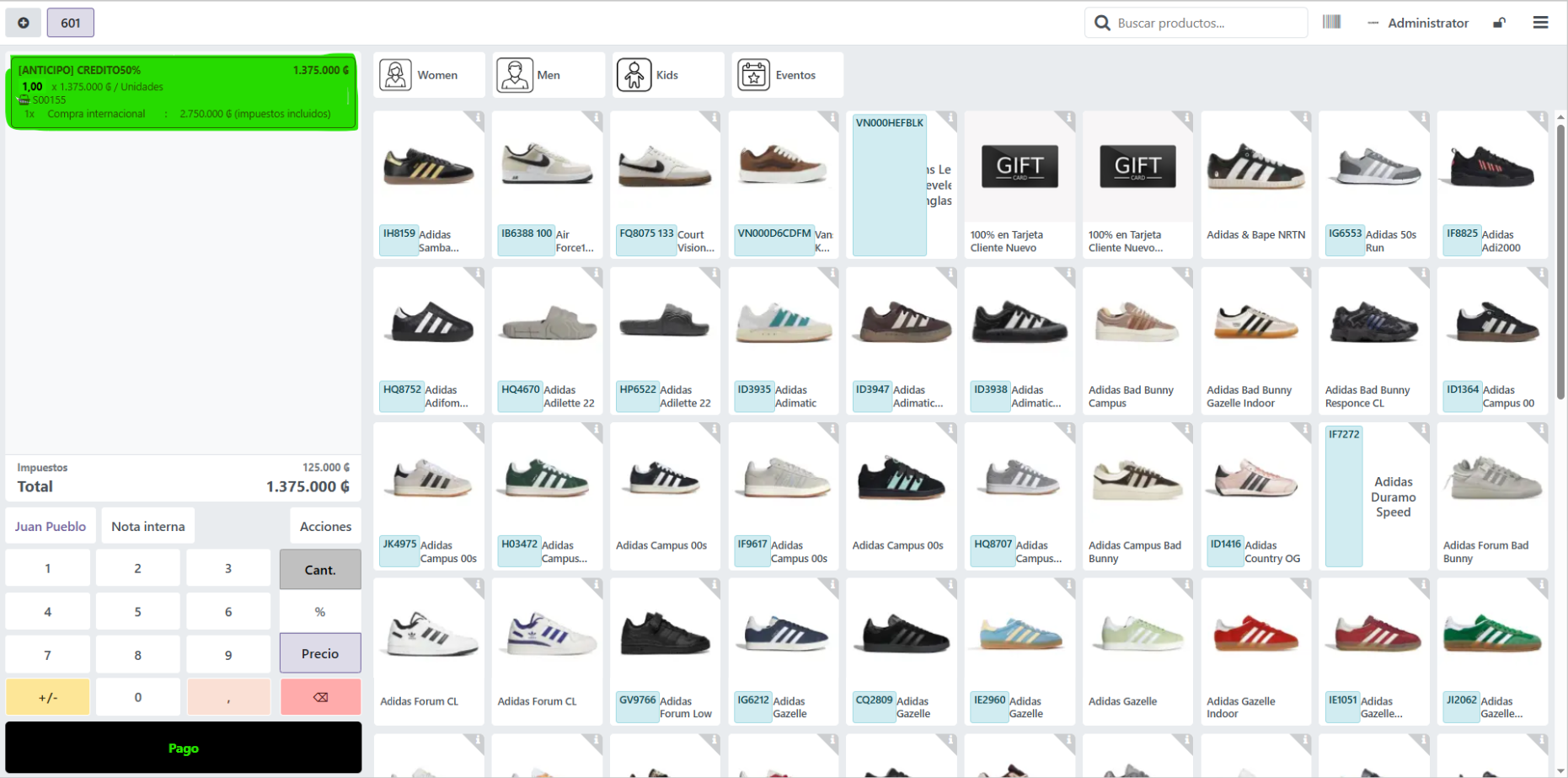Click the plus icon to add new order
This screenshot has height=778, width=1568.
(x=24, y=23)
